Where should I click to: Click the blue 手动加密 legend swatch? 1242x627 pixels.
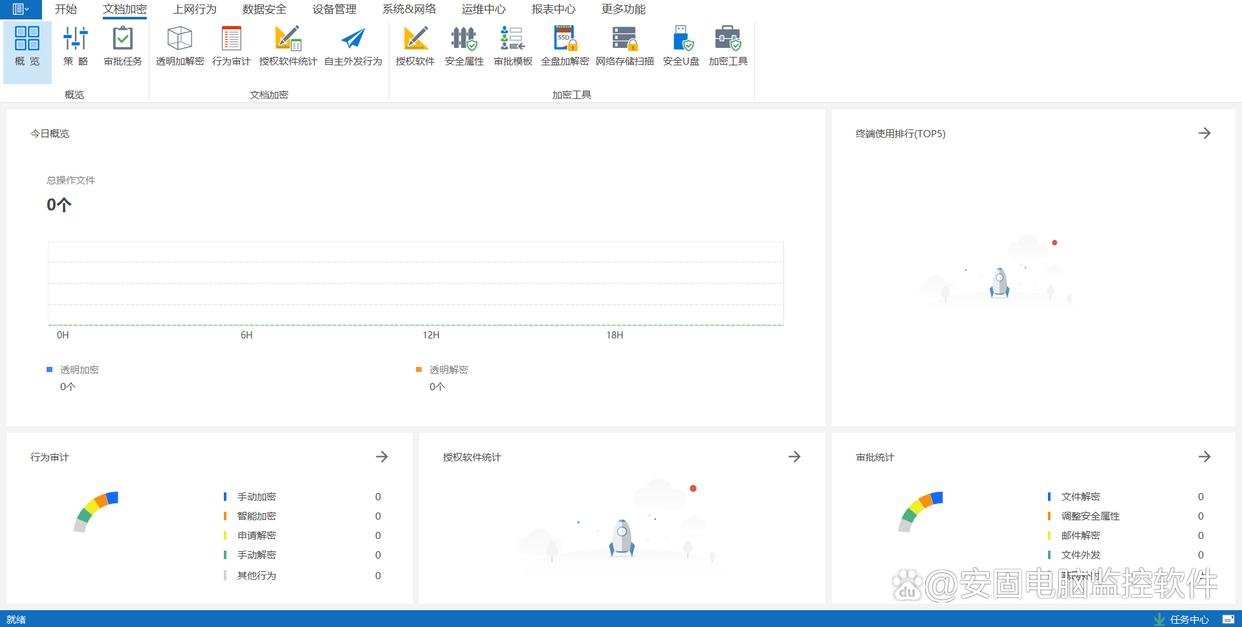pos(226,497)
